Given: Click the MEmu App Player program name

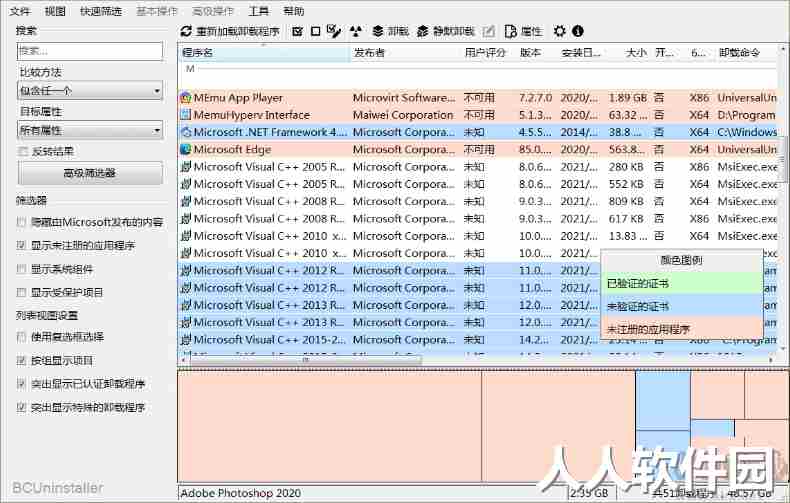Looking at the screenshot, I should [238, 98].
